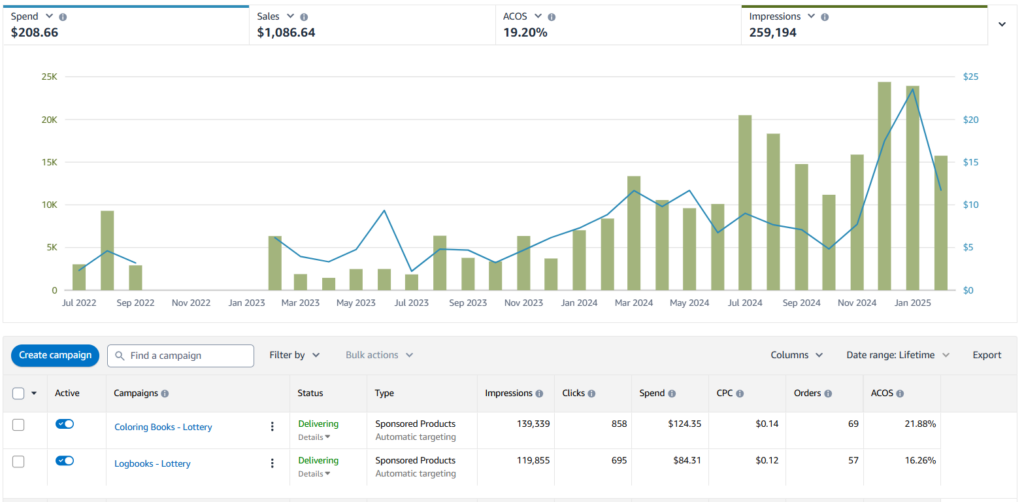The image size is (1024, 502).
Task: Click the $0.12 CPC value
Action: pyautogui.click(x=767, y=460)
